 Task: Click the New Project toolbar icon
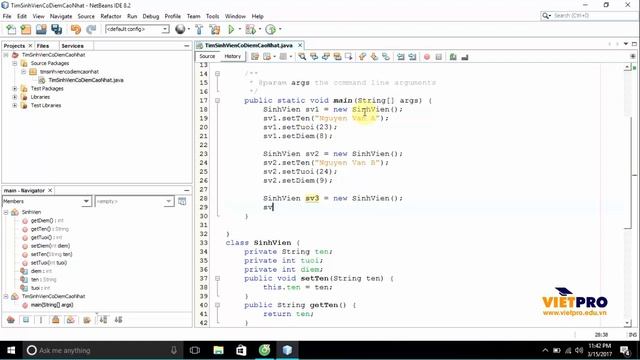click(x=26, y=29)
